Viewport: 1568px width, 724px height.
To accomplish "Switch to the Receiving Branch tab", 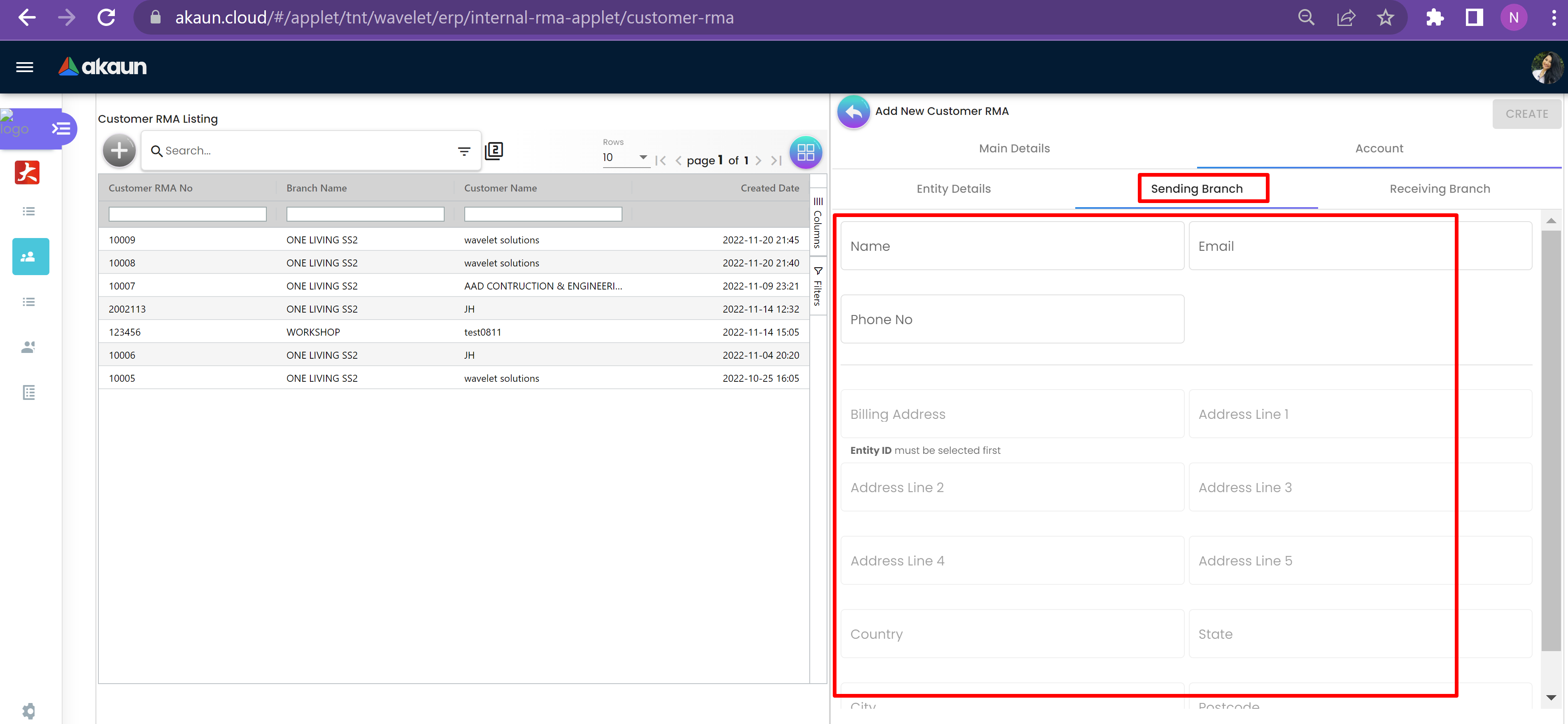I will [1440, 189].
